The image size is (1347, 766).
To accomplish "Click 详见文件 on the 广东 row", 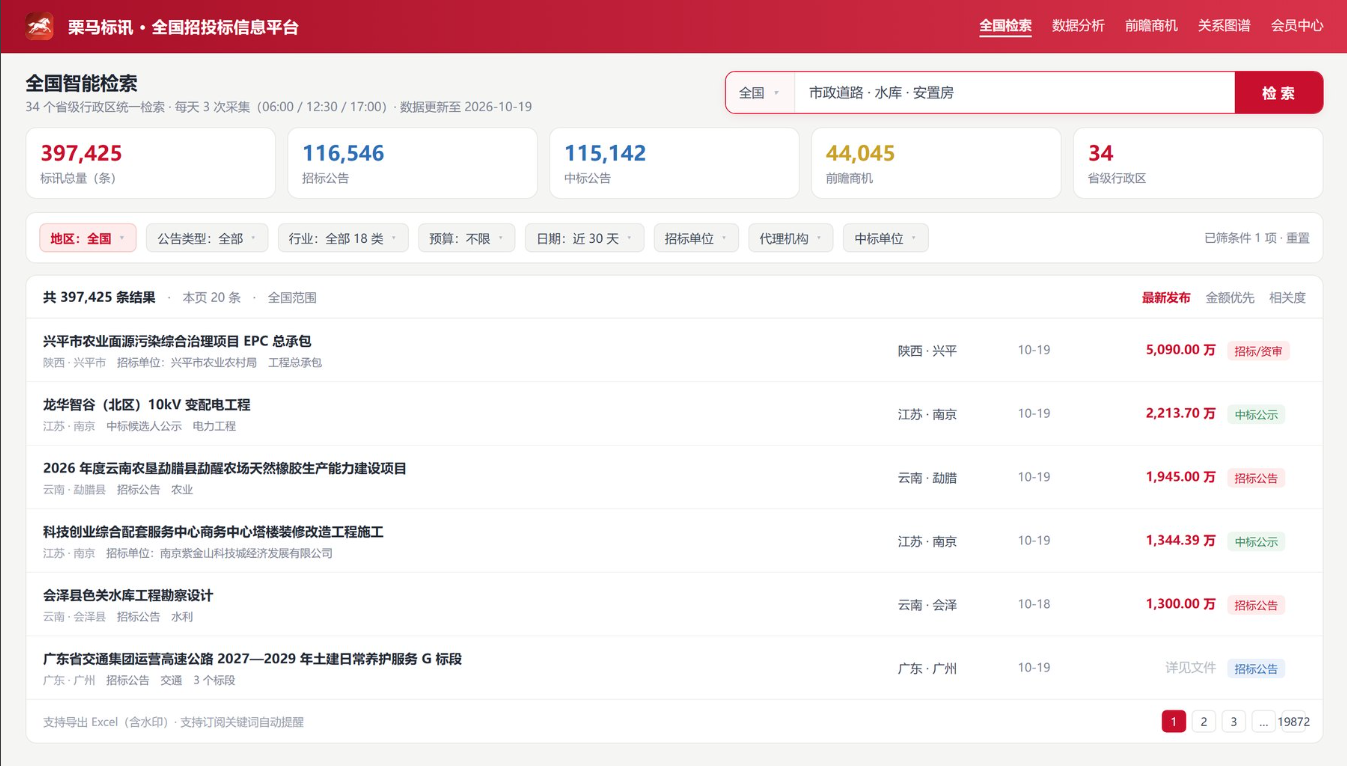I will 1191,668.
